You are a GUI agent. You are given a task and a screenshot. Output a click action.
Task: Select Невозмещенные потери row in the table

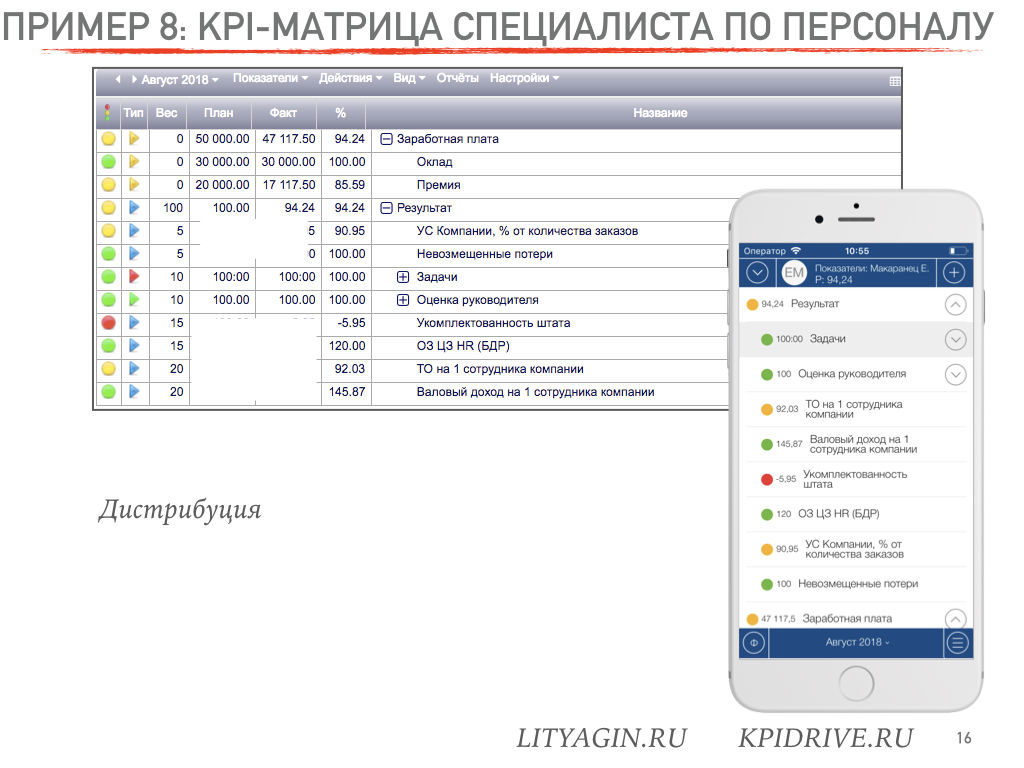click(485, 254)
